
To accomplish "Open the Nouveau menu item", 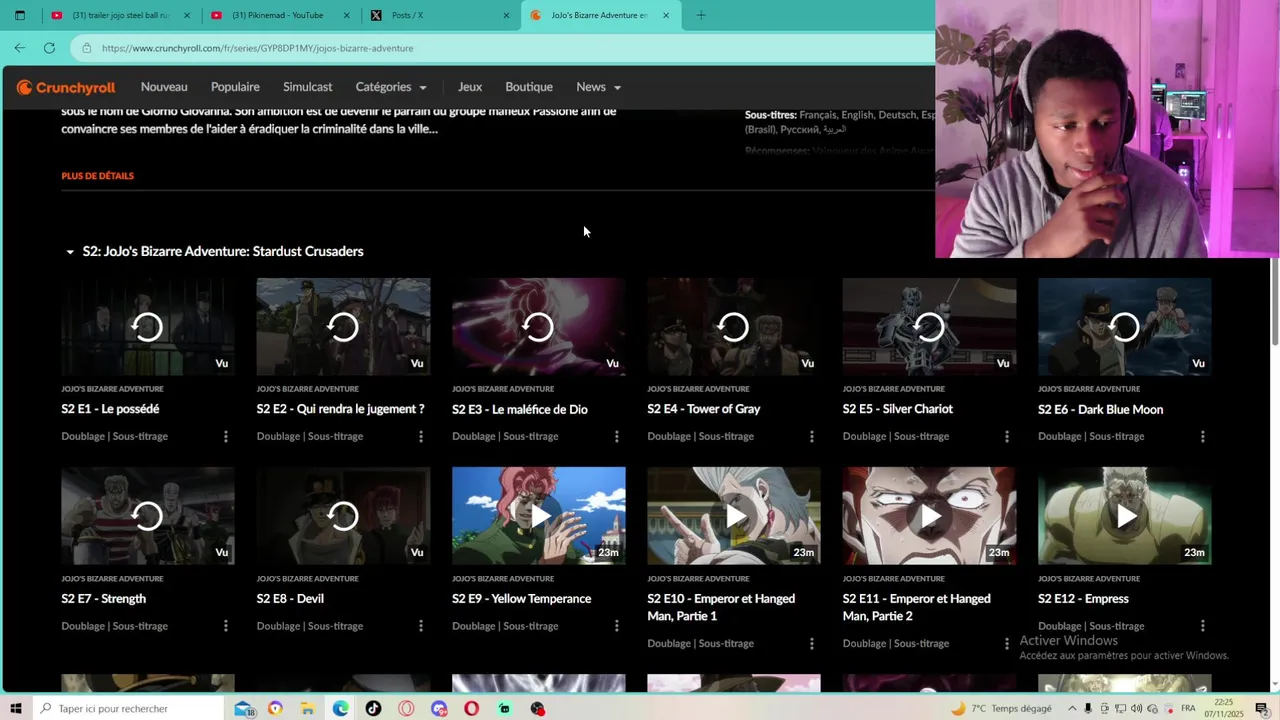I will pyautogui.click(x=164, y=87).
